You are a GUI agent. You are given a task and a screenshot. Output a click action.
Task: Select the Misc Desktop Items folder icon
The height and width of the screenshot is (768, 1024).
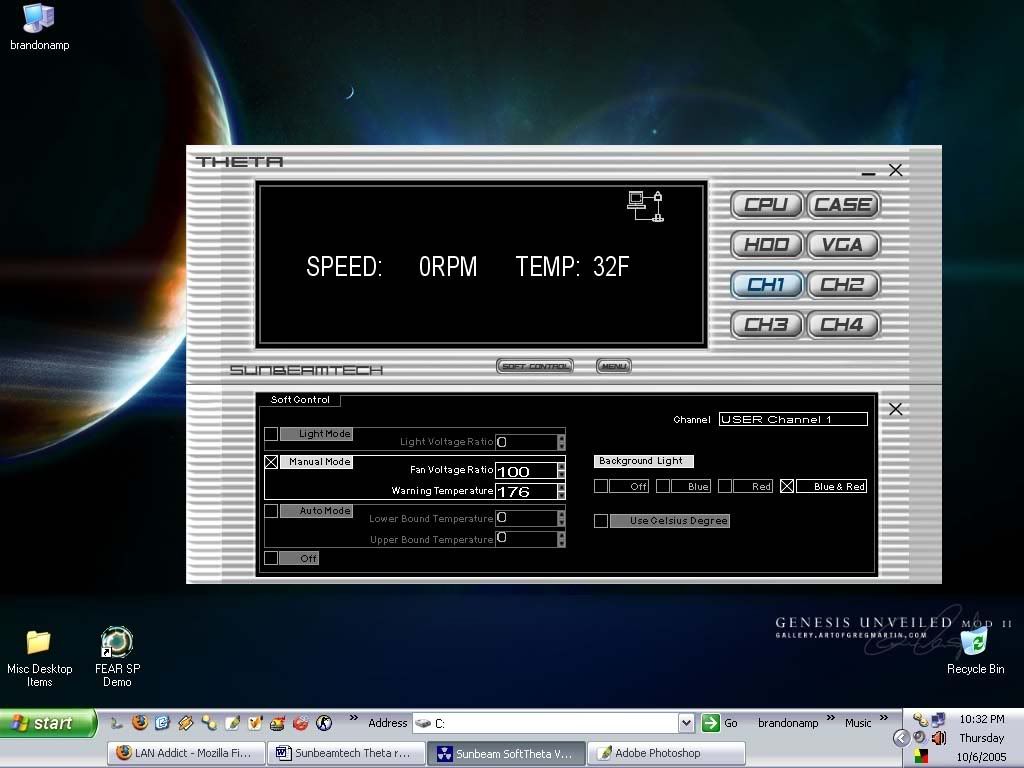(x=39, y=658)
